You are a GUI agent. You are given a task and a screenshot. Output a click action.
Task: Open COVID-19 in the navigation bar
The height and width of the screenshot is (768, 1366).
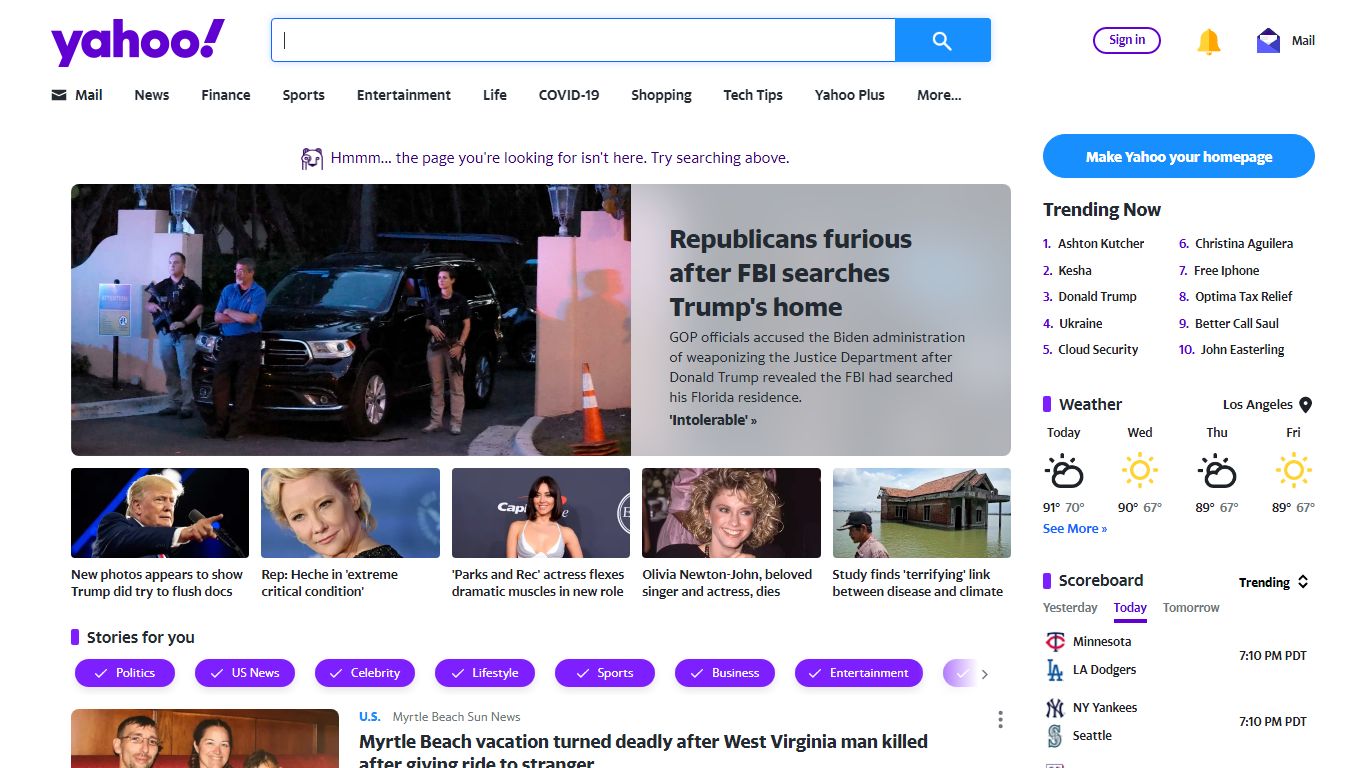tap(569, 95)
